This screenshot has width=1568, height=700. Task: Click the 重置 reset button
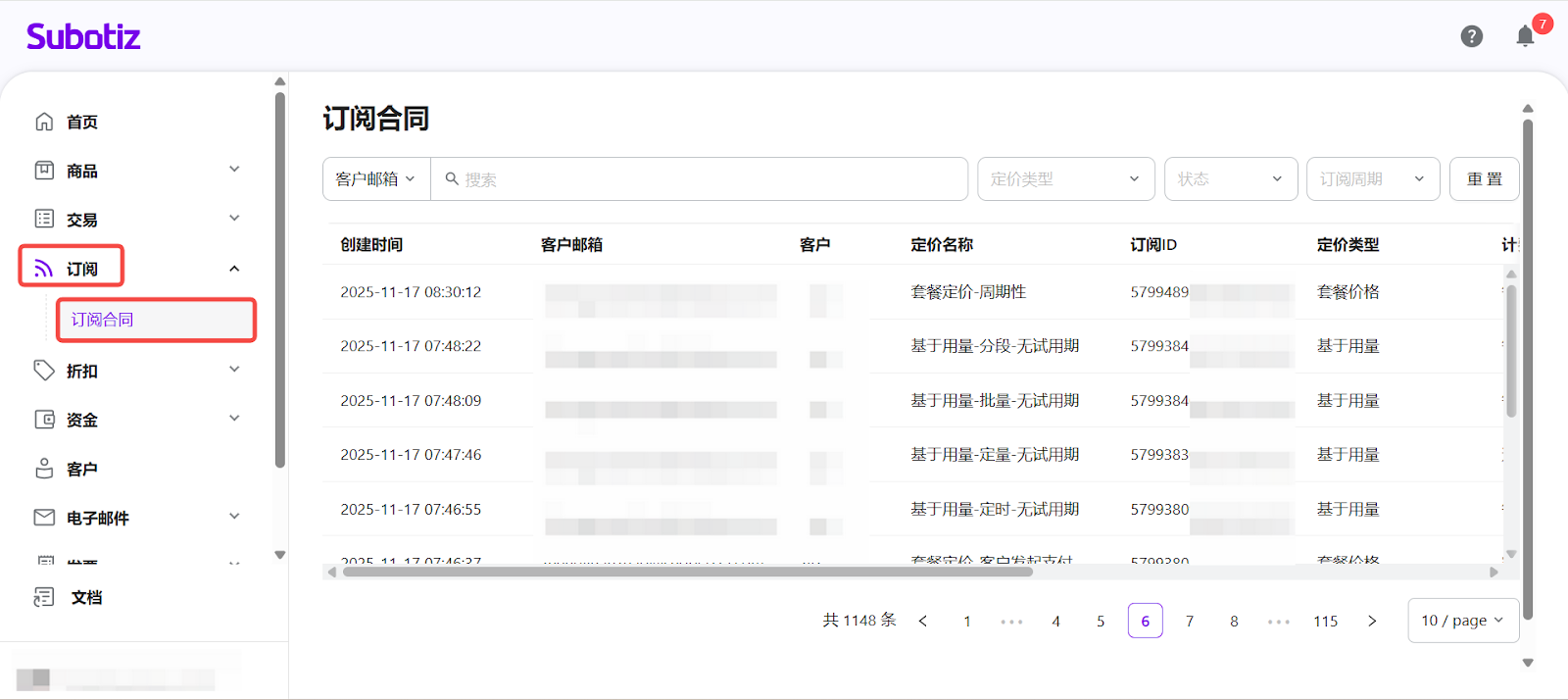pyautogui.click(x=1484, y=179)
